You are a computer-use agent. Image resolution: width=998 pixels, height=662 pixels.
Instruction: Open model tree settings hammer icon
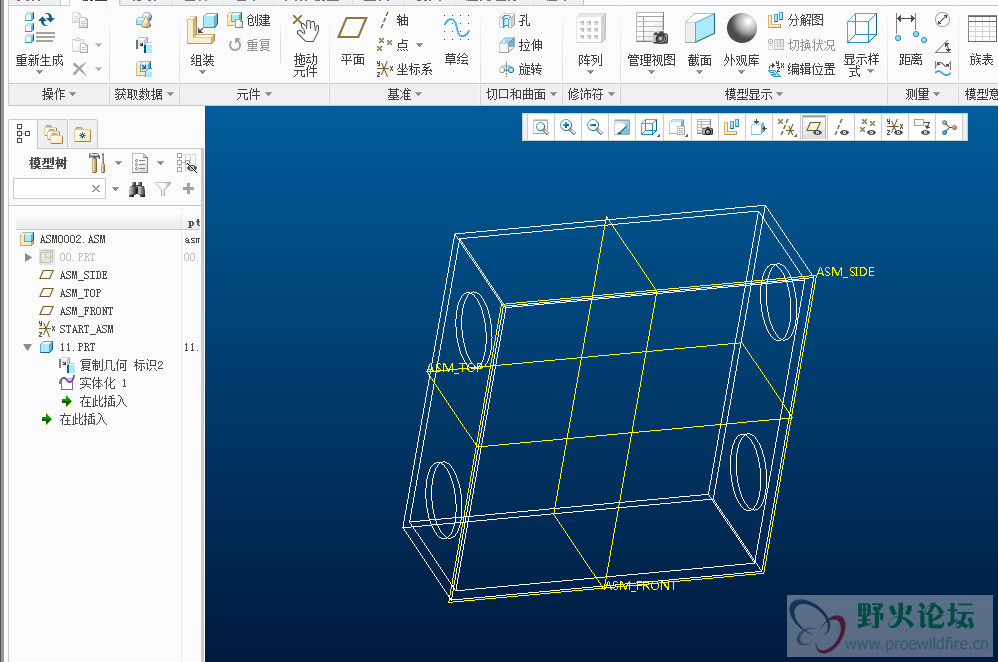97,163
